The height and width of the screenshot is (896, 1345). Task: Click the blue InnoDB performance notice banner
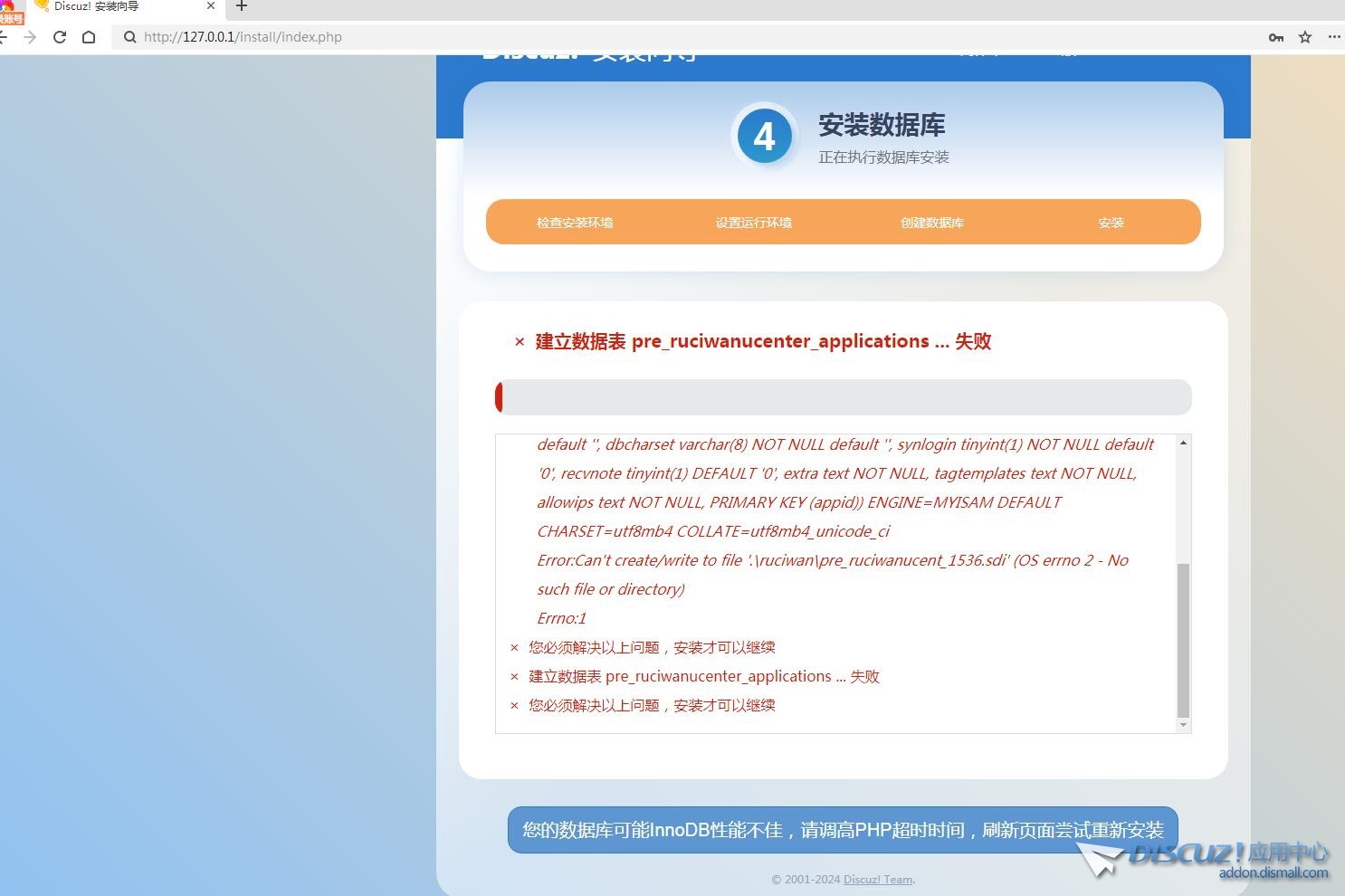(x=842, y=830)
